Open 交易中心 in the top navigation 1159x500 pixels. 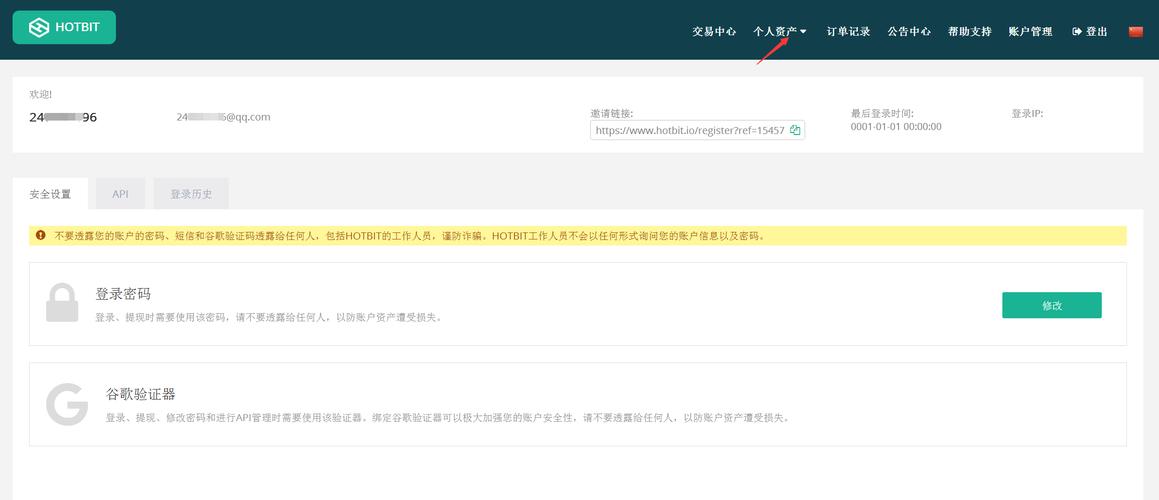point(714,31)
